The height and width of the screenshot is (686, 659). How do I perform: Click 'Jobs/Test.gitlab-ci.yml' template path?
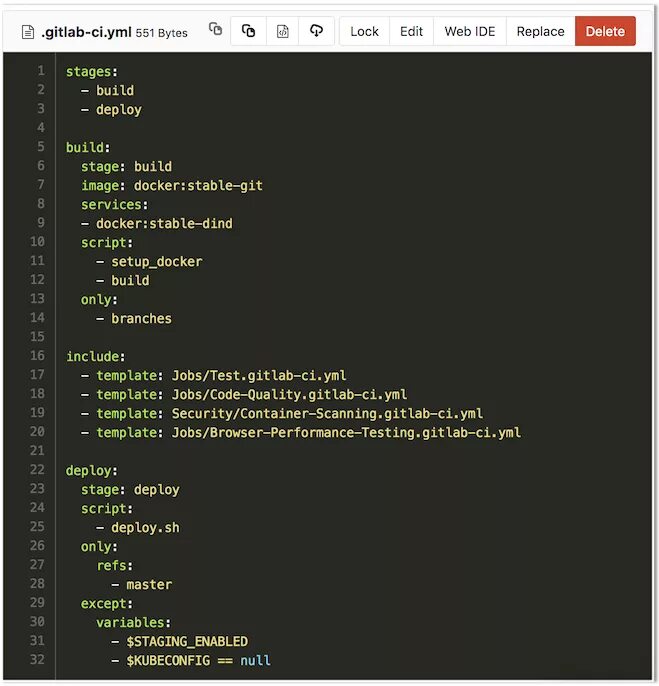click(259, 375)
